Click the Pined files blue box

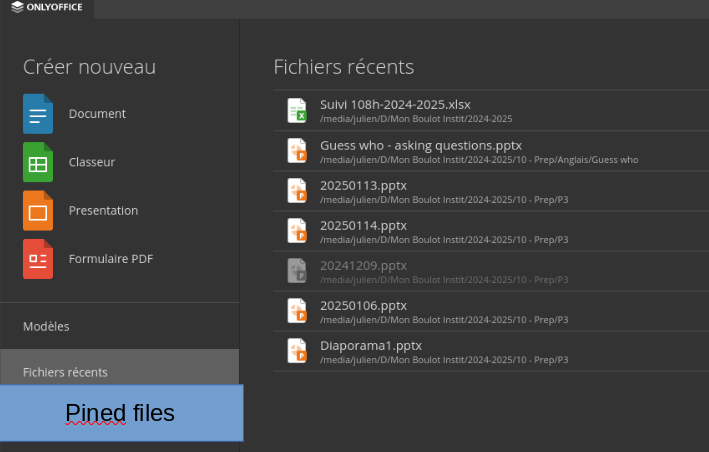pos(122,413)
